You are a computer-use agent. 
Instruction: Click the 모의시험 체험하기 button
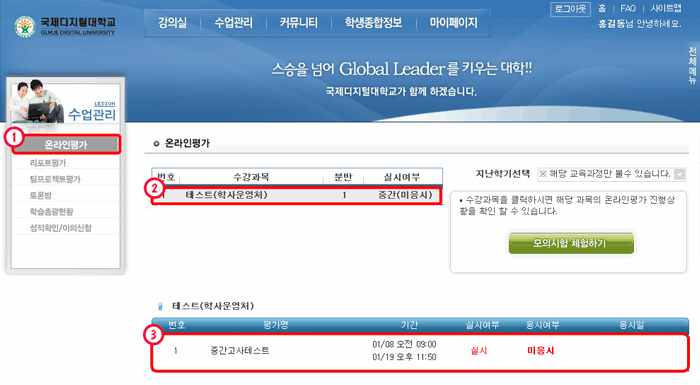tap(571, 243)
